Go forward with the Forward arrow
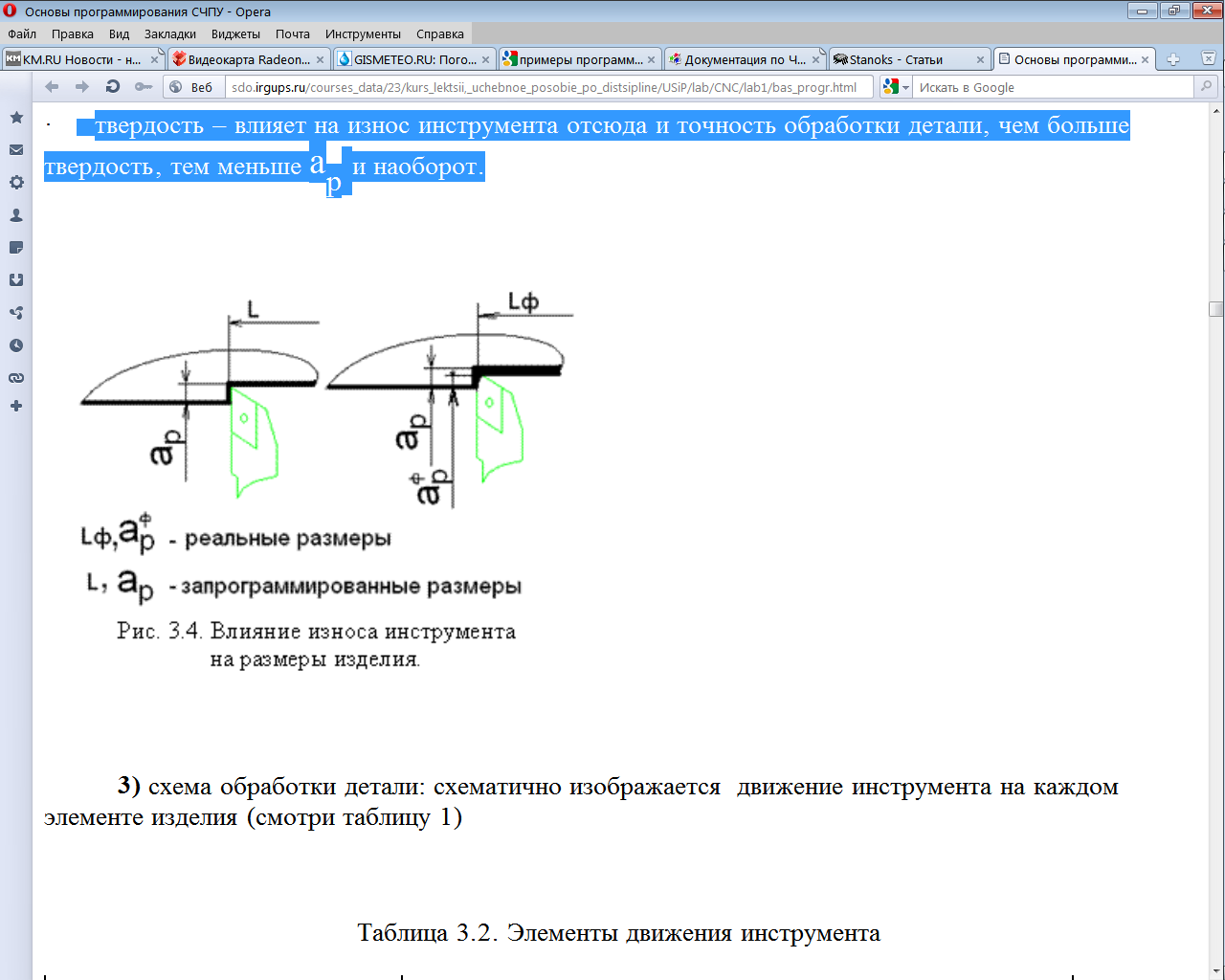This screenshot has width=1225, height=980. tap(82, 87)
